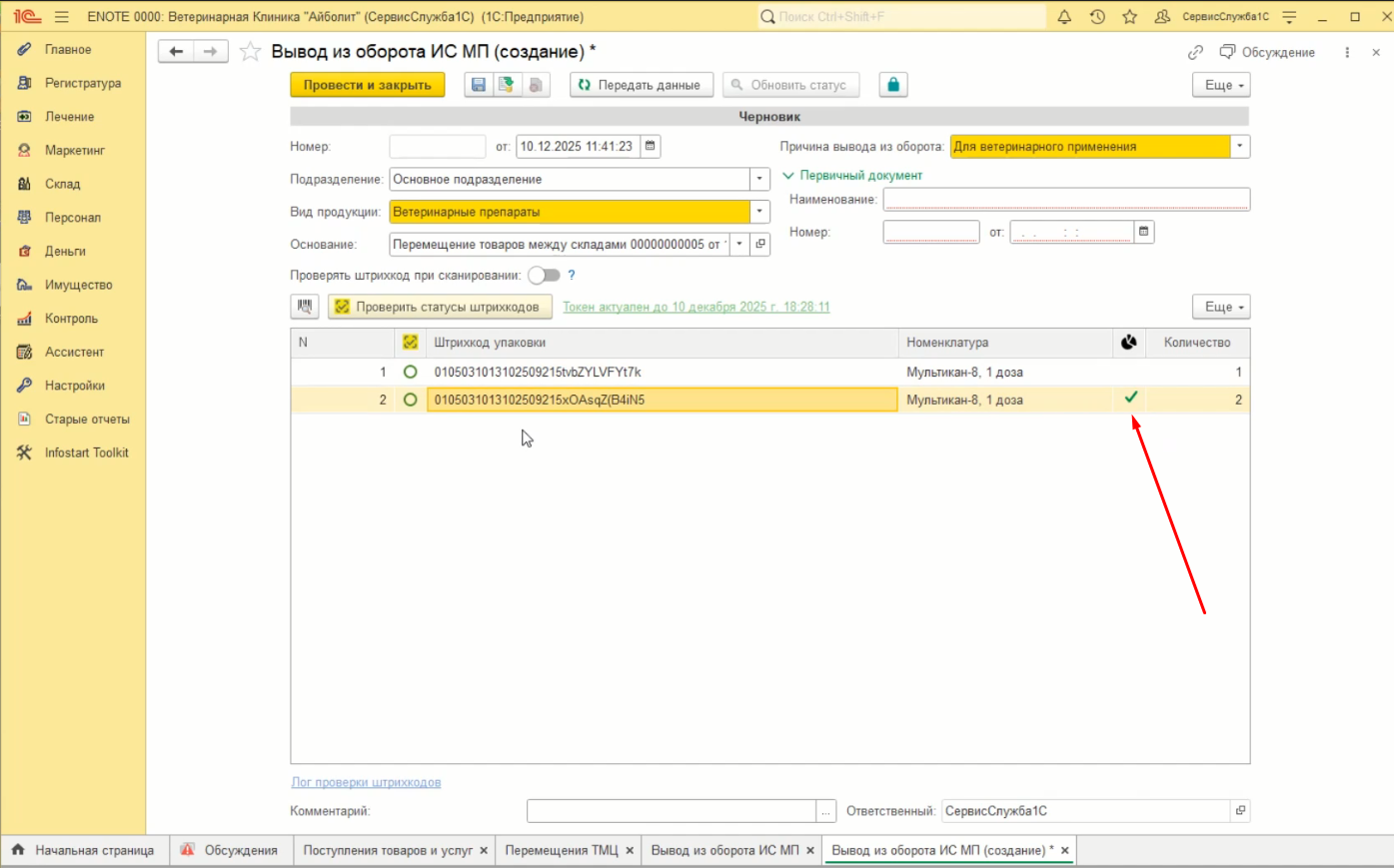The image size is (1394, 868).
Task: Click the status circle in row 1
Action: click(x=410, y=372)
